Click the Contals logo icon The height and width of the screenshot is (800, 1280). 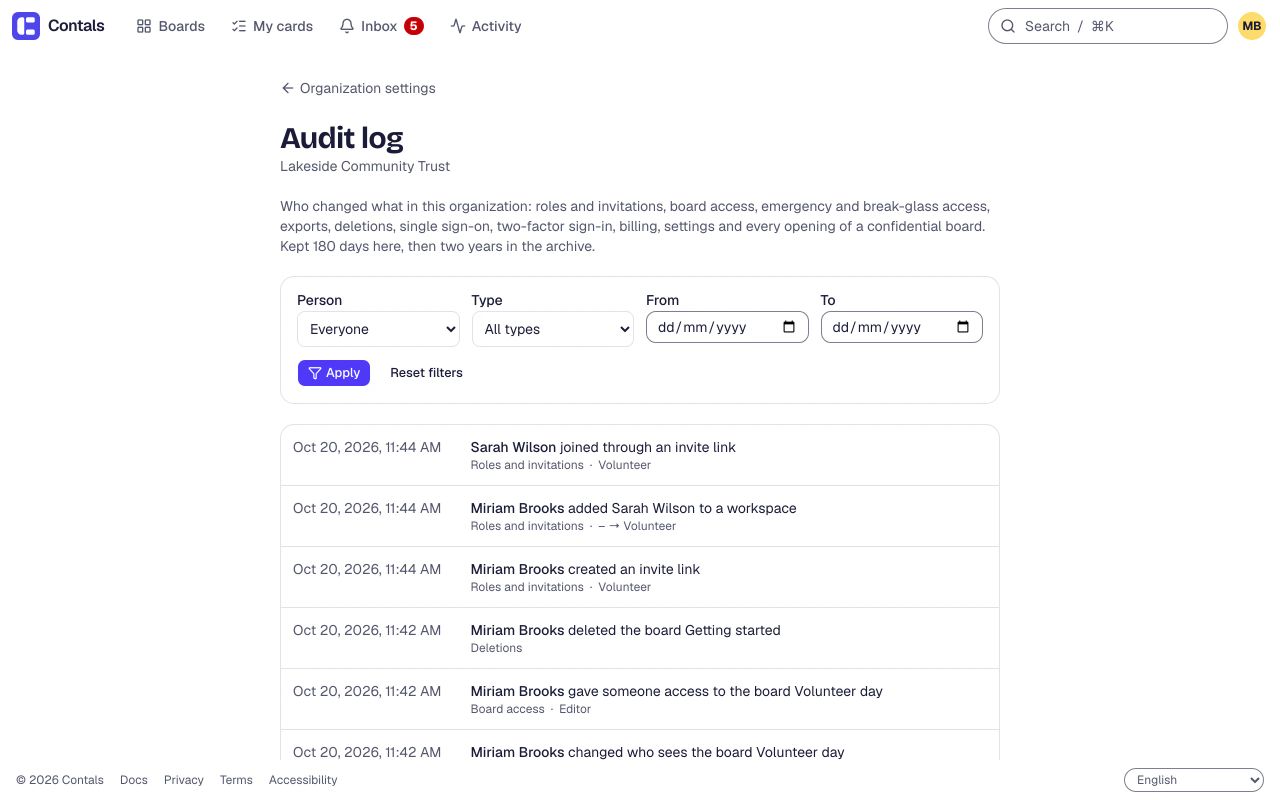(x=26, y=26)
